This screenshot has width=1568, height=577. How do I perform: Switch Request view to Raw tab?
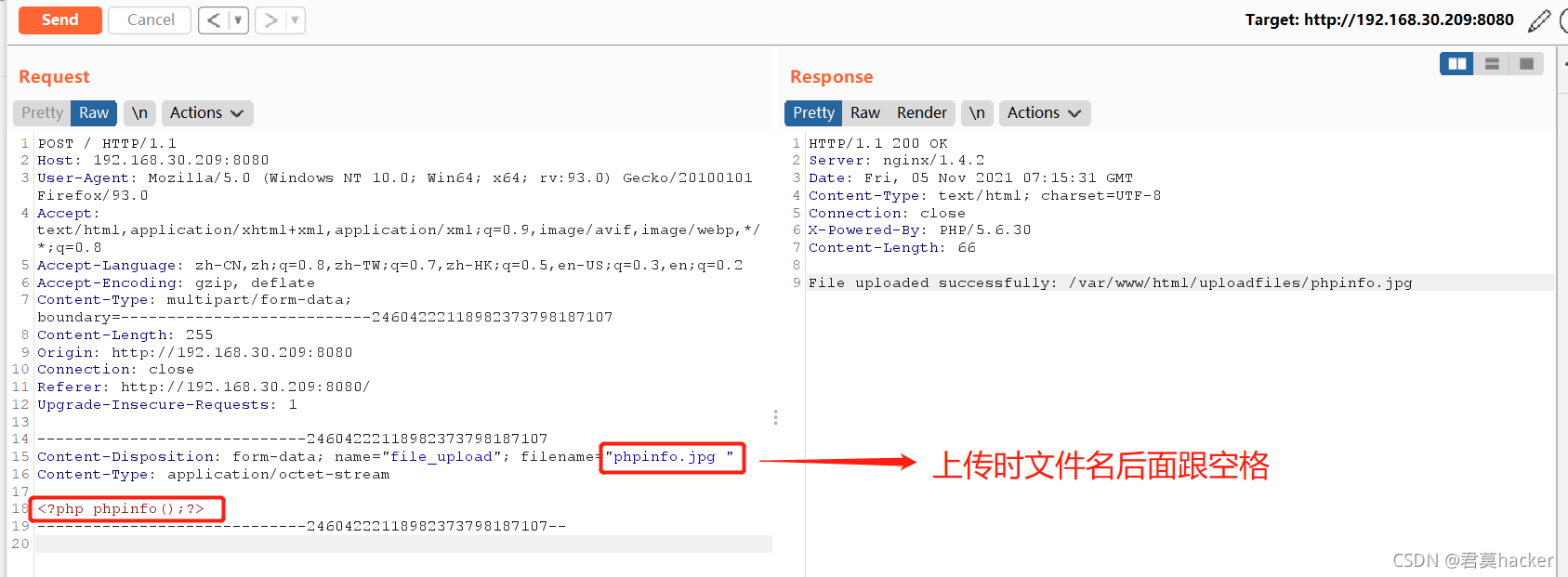click(x=94, y=112)
